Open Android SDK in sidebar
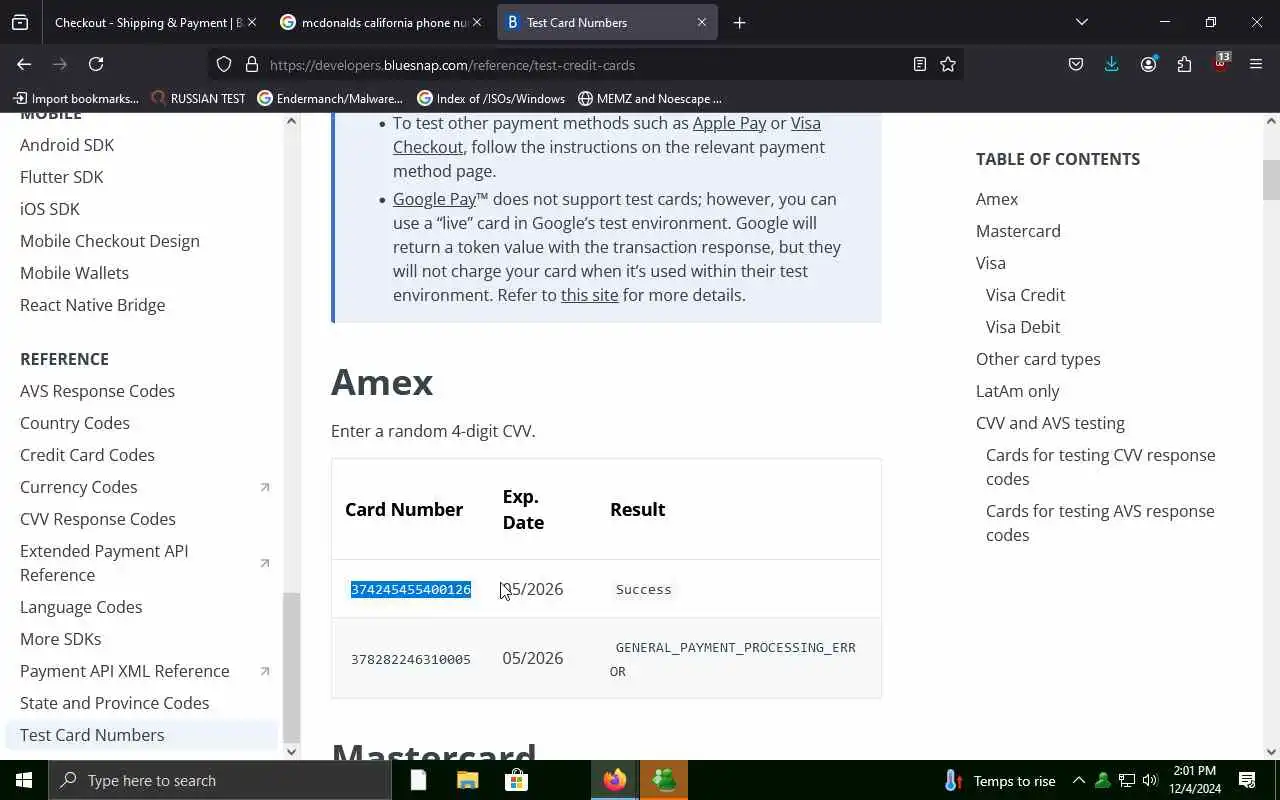The image size is (1280, 800). coord(67,145)
